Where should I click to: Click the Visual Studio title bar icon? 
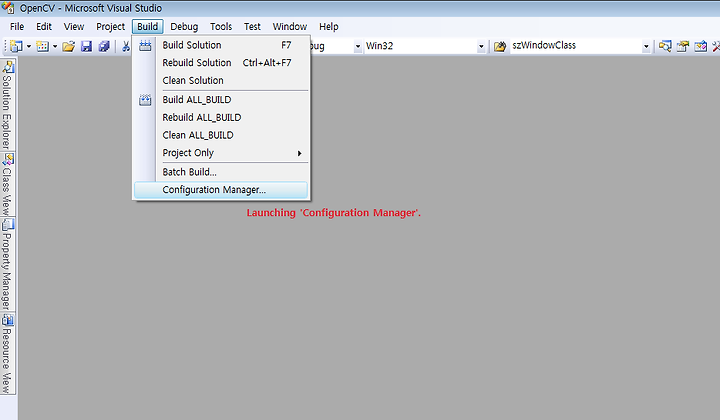click(x=8, y=8)
